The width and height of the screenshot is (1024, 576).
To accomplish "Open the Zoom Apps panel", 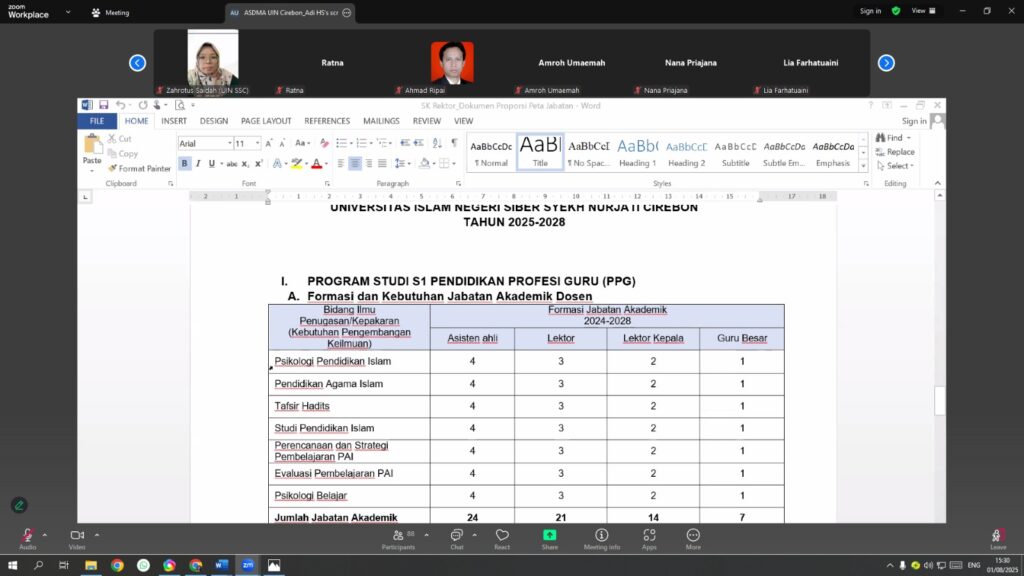I will click(x=649, y=539).
